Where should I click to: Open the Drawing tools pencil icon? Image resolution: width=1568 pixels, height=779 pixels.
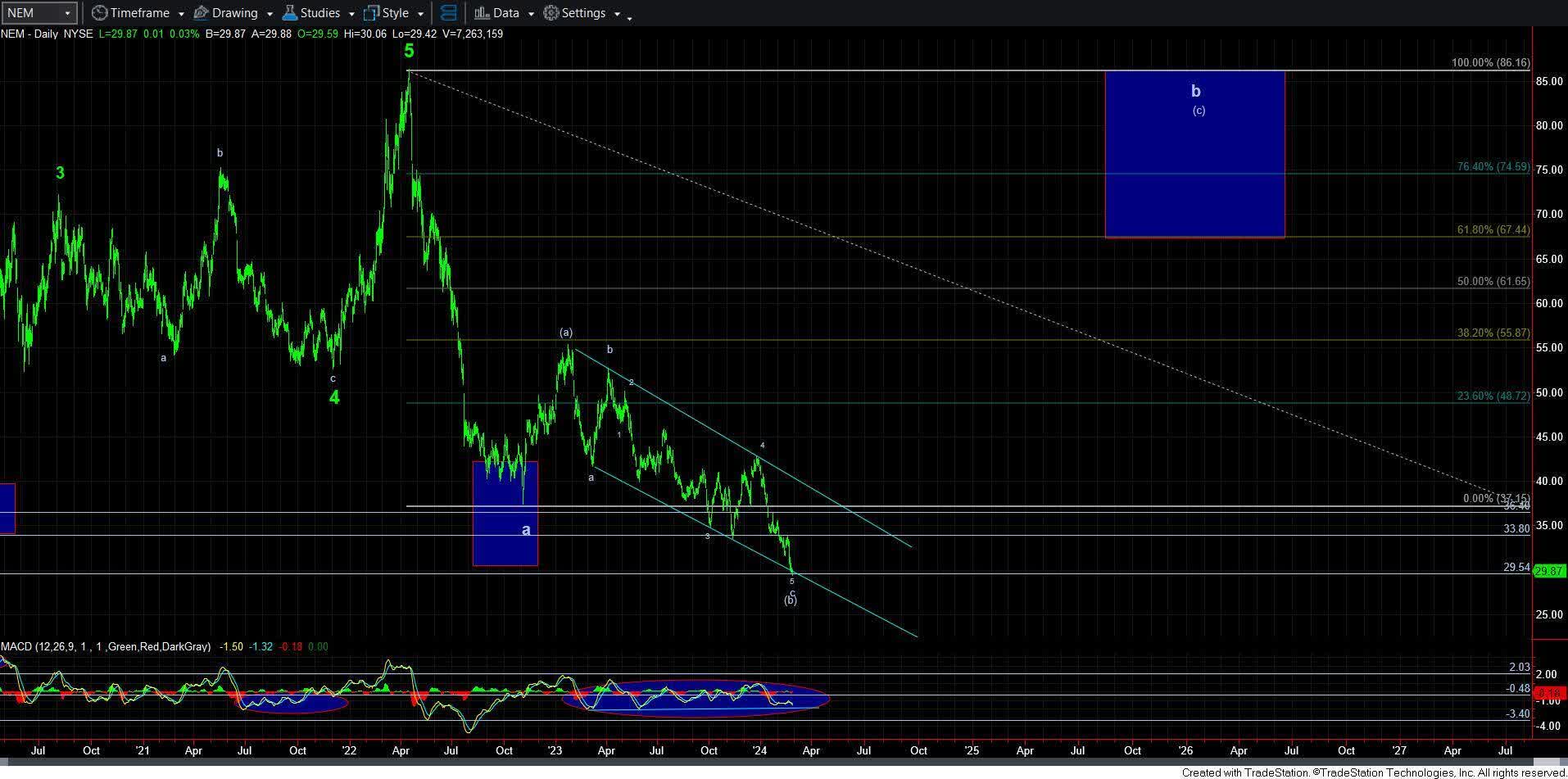[x=201, y=13]
